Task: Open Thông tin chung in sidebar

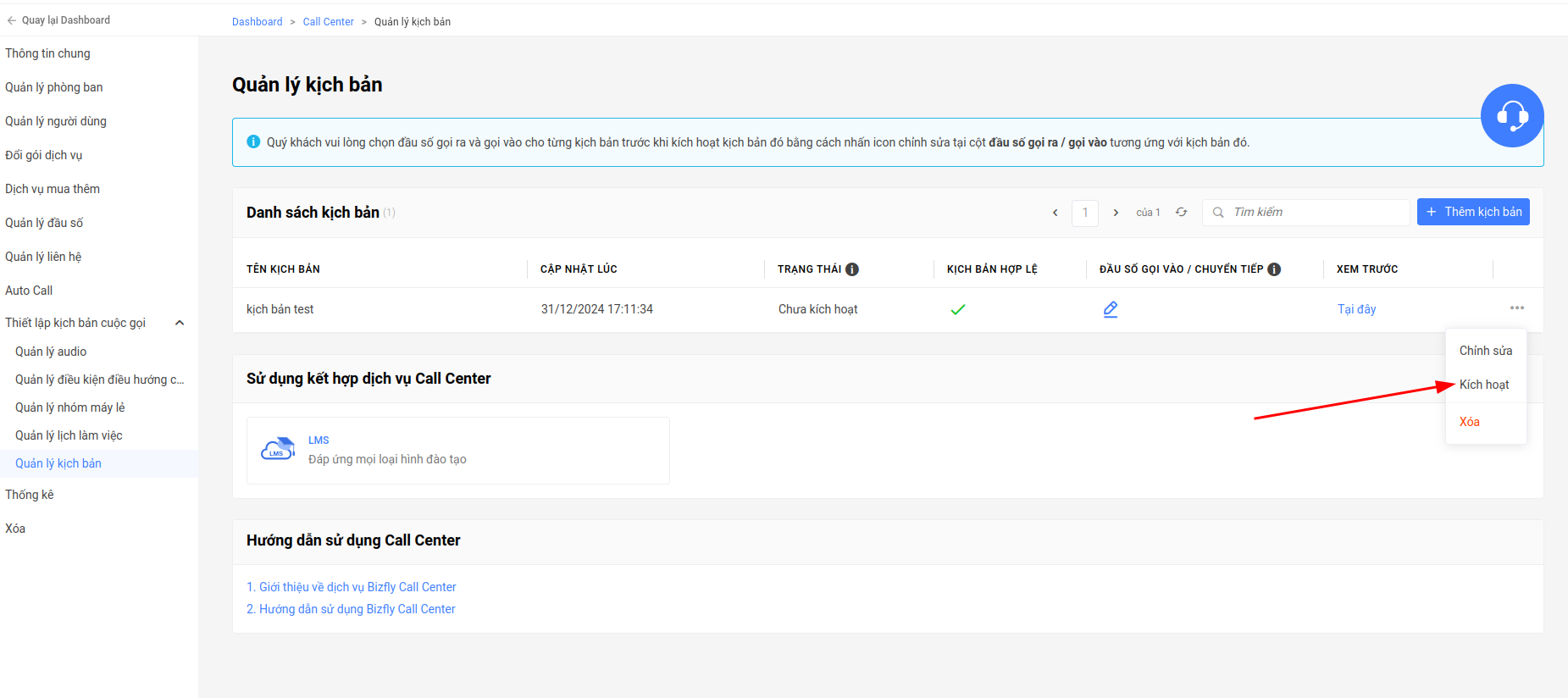Action: tap(47, 53)
